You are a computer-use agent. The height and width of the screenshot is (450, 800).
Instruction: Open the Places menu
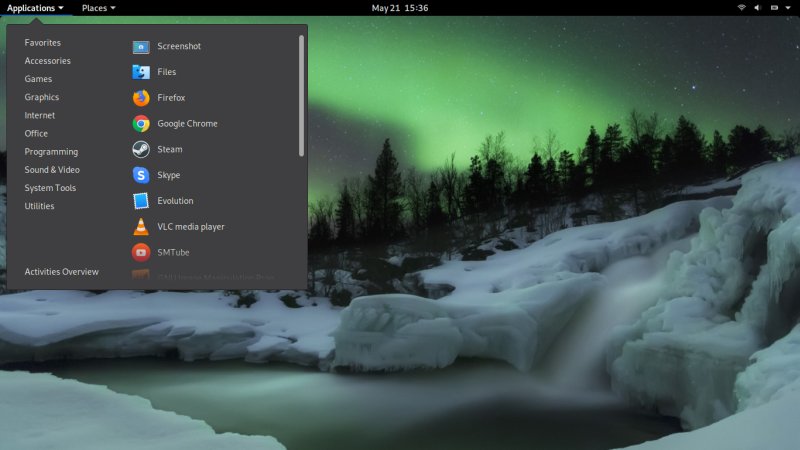pos(98,8)
